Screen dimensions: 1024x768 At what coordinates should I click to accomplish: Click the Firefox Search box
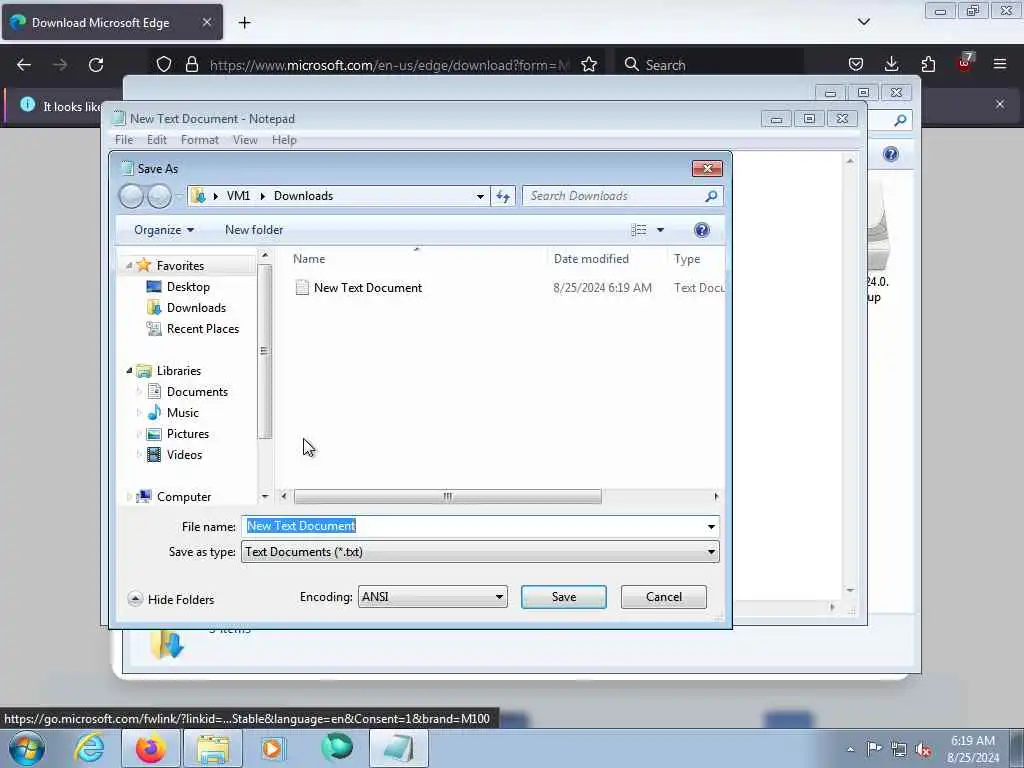(x=711, y=65)
